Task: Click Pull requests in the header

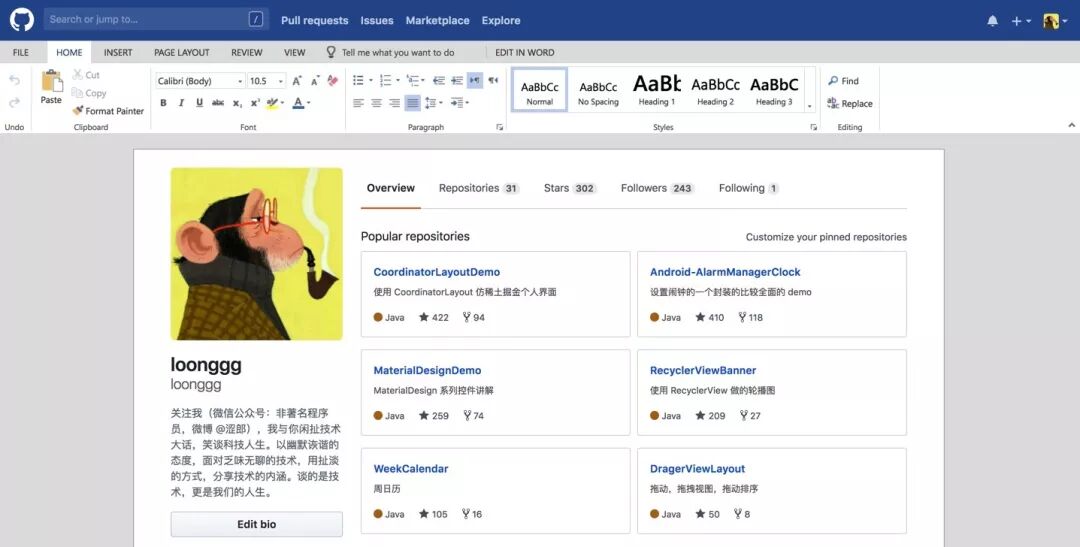Action: (x=315, y=21)
